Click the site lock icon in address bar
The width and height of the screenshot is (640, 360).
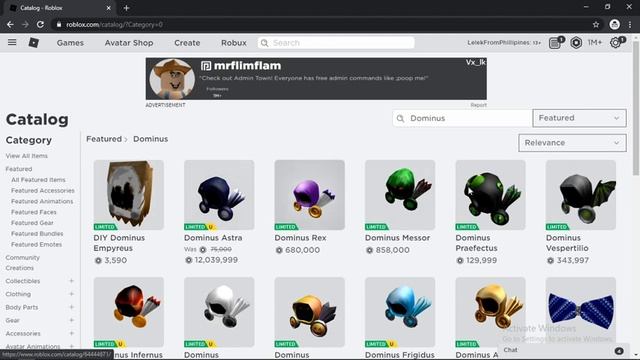point(59,24)
